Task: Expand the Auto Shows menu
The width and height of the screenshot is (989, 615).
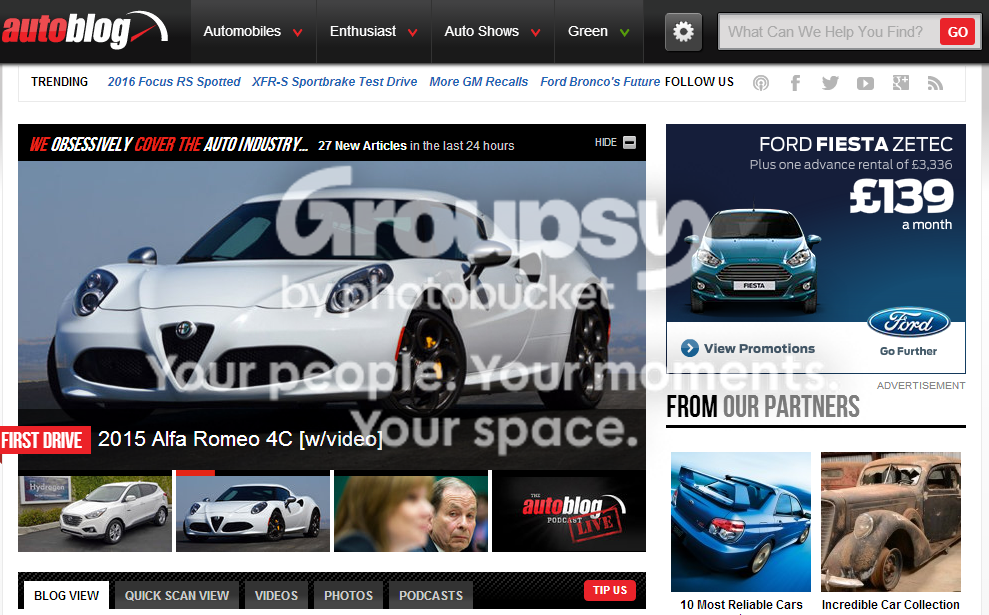Action: click(492, 32)
